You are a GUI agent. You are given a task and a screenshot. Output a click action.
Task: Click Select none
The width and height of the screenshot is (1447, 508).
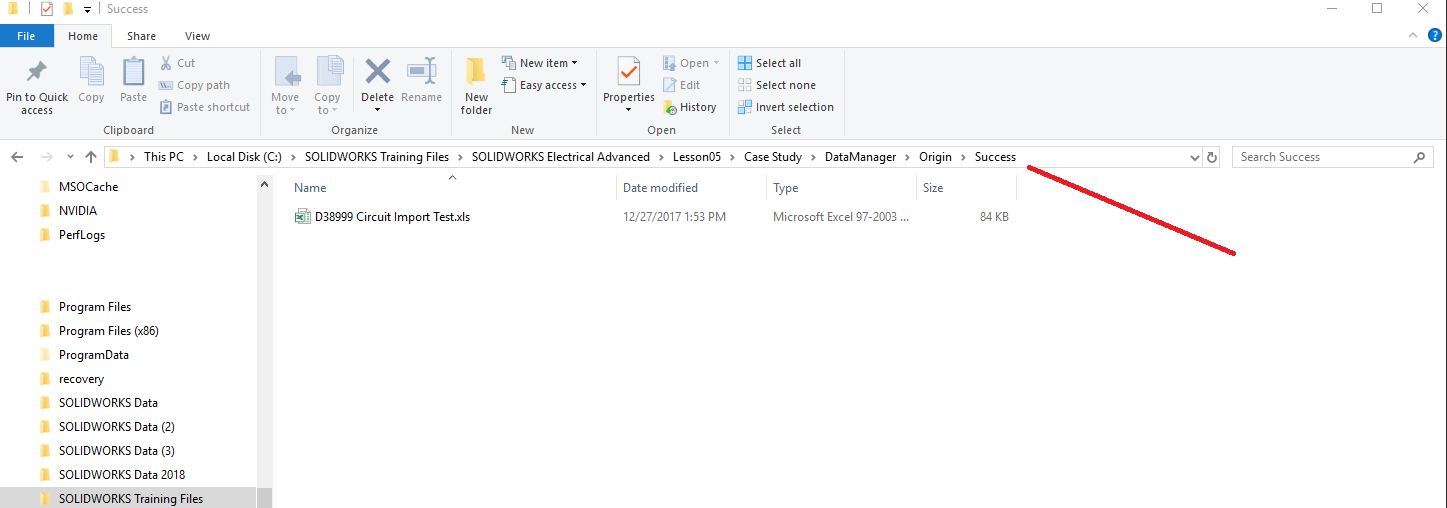point(776,85)
